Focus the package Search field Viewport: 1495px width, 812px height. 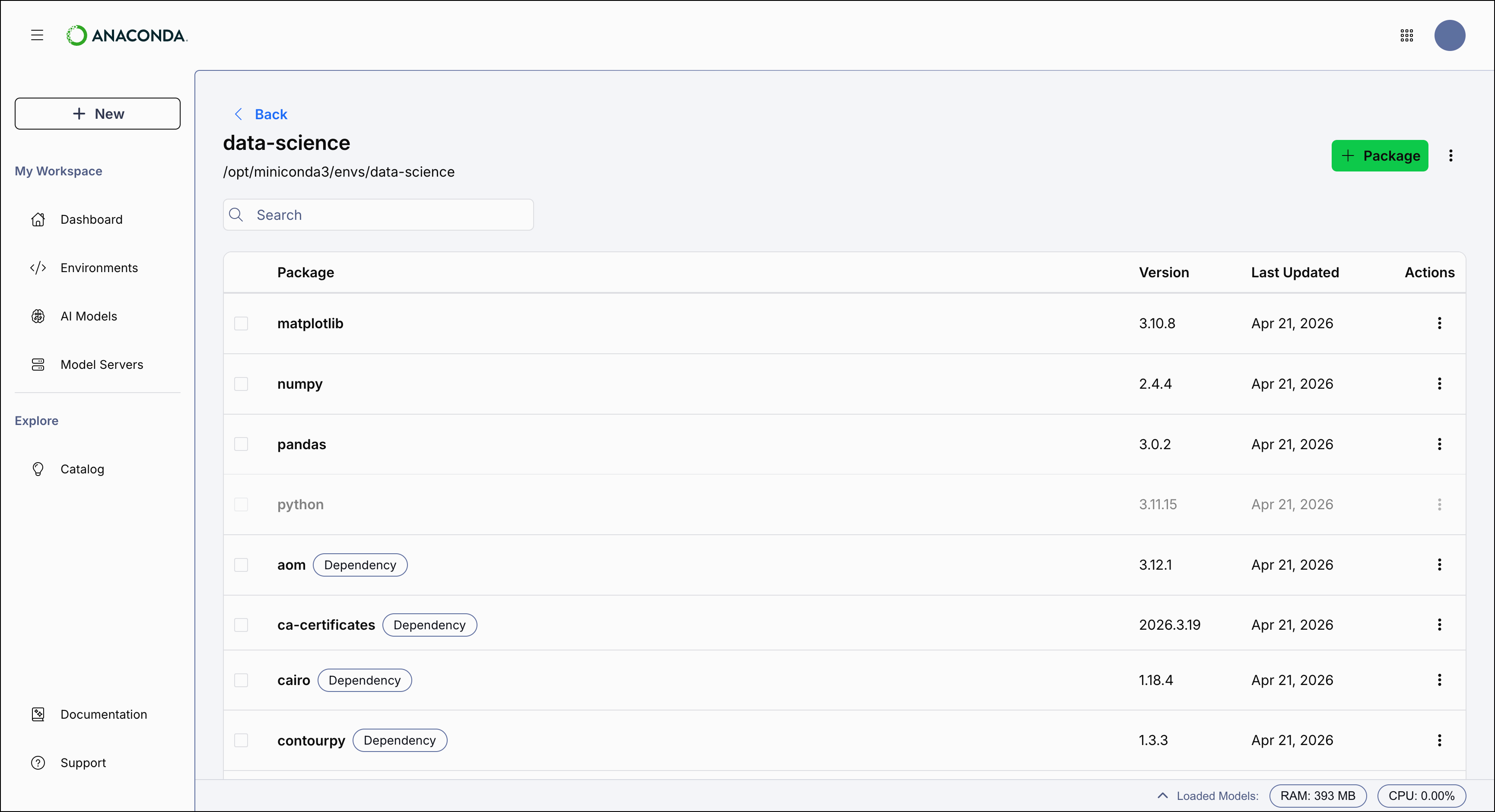coord(379,215)
